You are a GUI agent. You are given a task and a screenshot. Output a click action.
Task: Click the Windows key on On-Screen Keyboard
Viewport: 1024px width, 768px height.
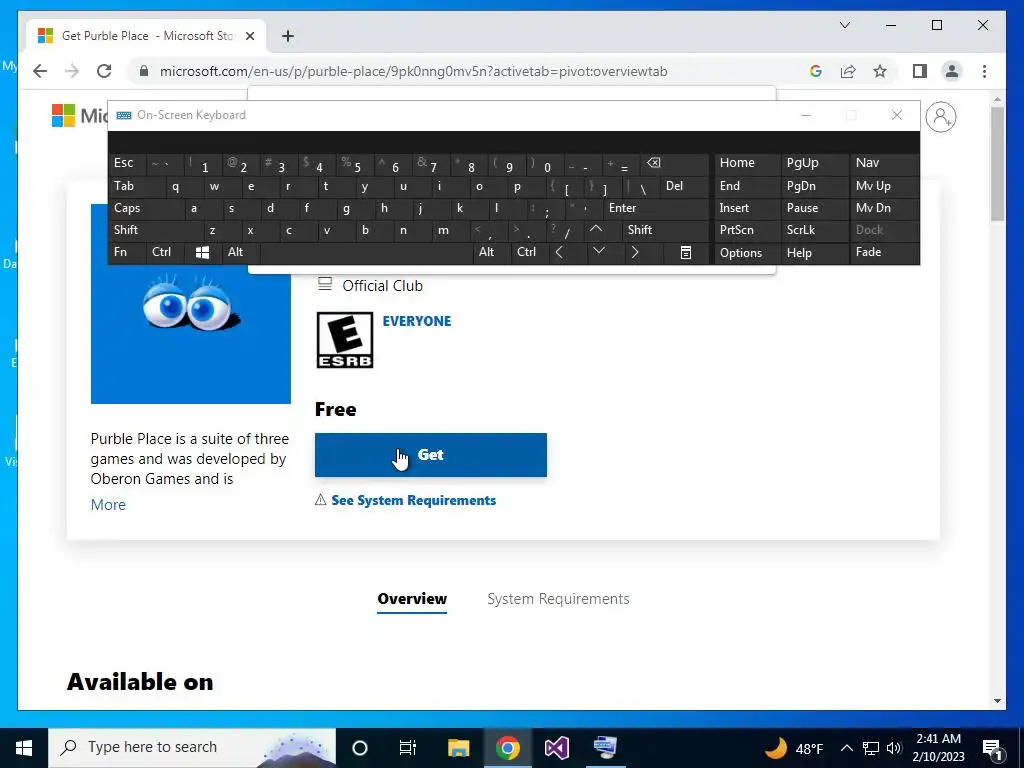click(202, 252)
